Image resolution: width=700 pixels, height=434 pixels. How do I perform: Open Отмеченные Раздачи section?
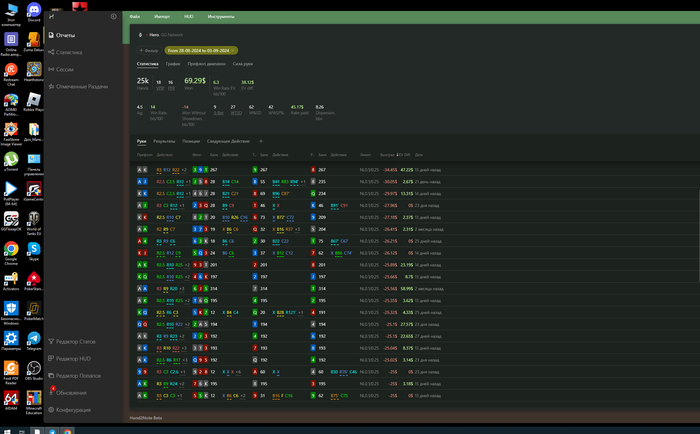click(x=82, y=87)
